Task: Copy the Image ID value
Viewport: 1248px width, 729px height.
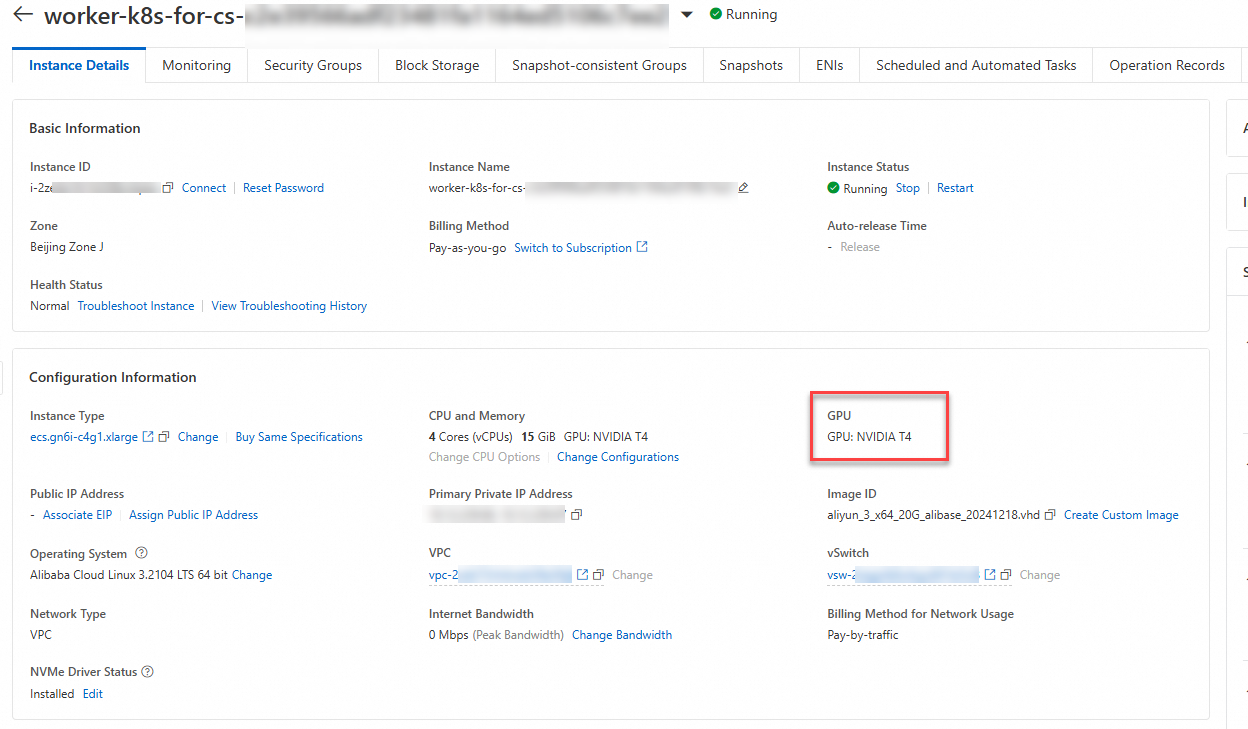Action: (1050, 515)
